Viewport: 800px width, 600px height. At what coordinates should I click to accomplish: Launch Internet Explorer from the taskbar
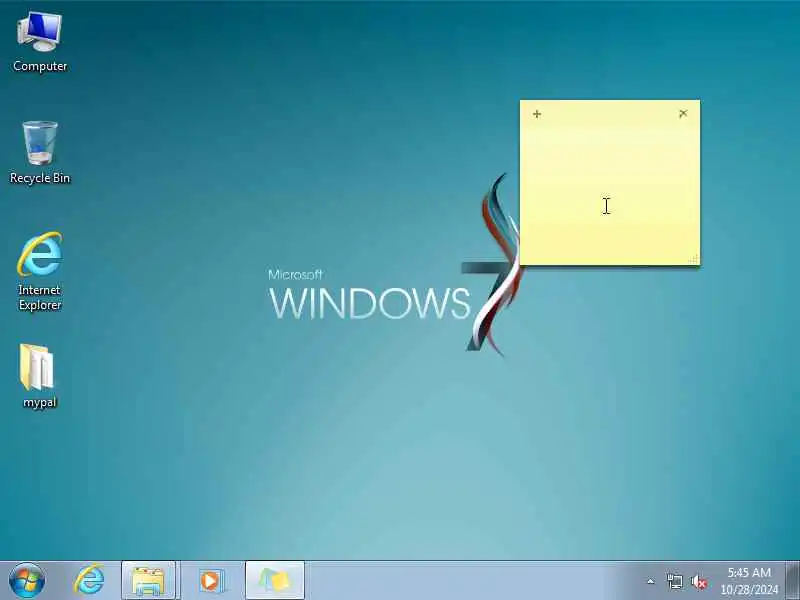(89, 581)
